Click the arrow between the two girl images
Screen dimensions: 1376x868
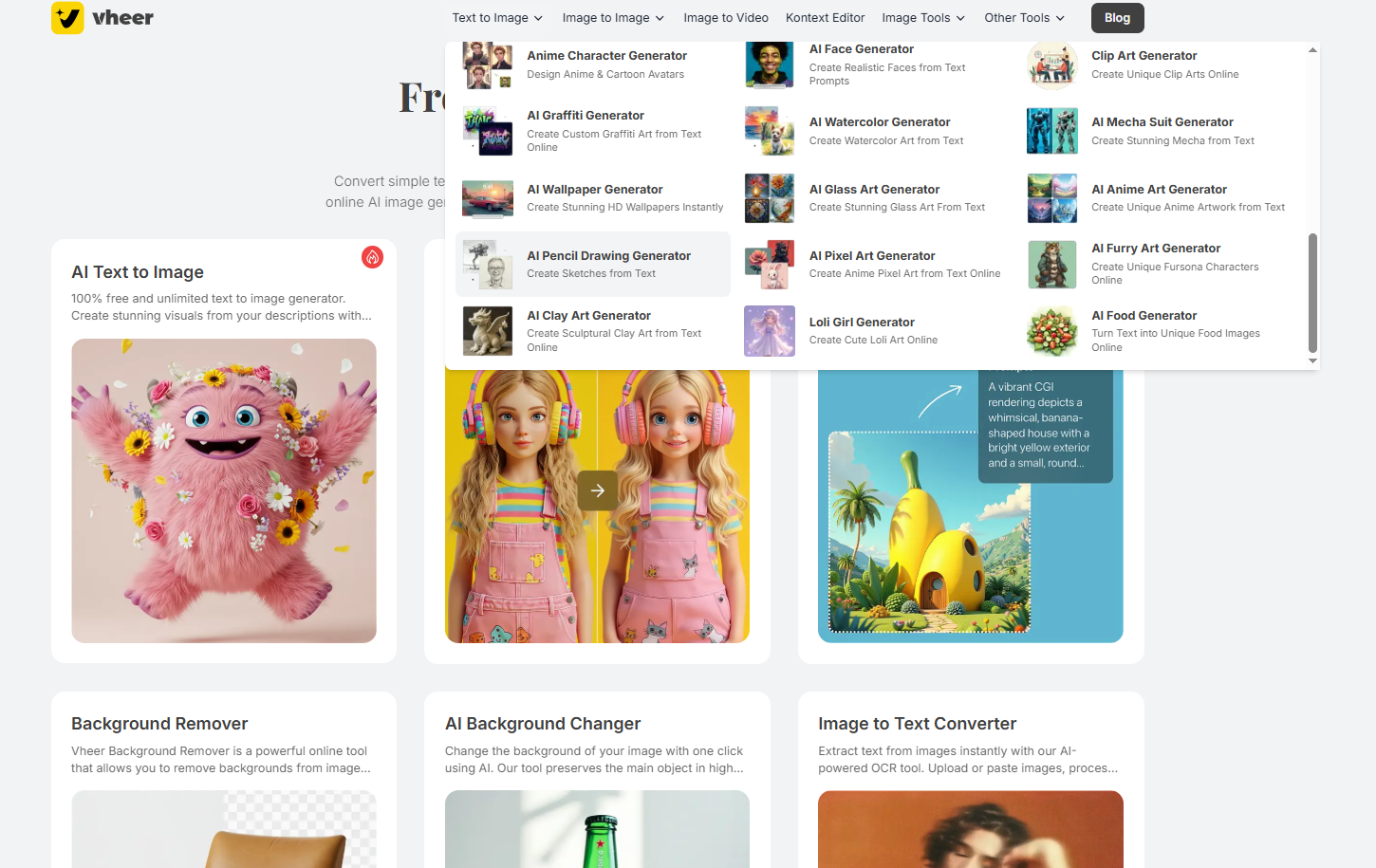click(598, 490)
